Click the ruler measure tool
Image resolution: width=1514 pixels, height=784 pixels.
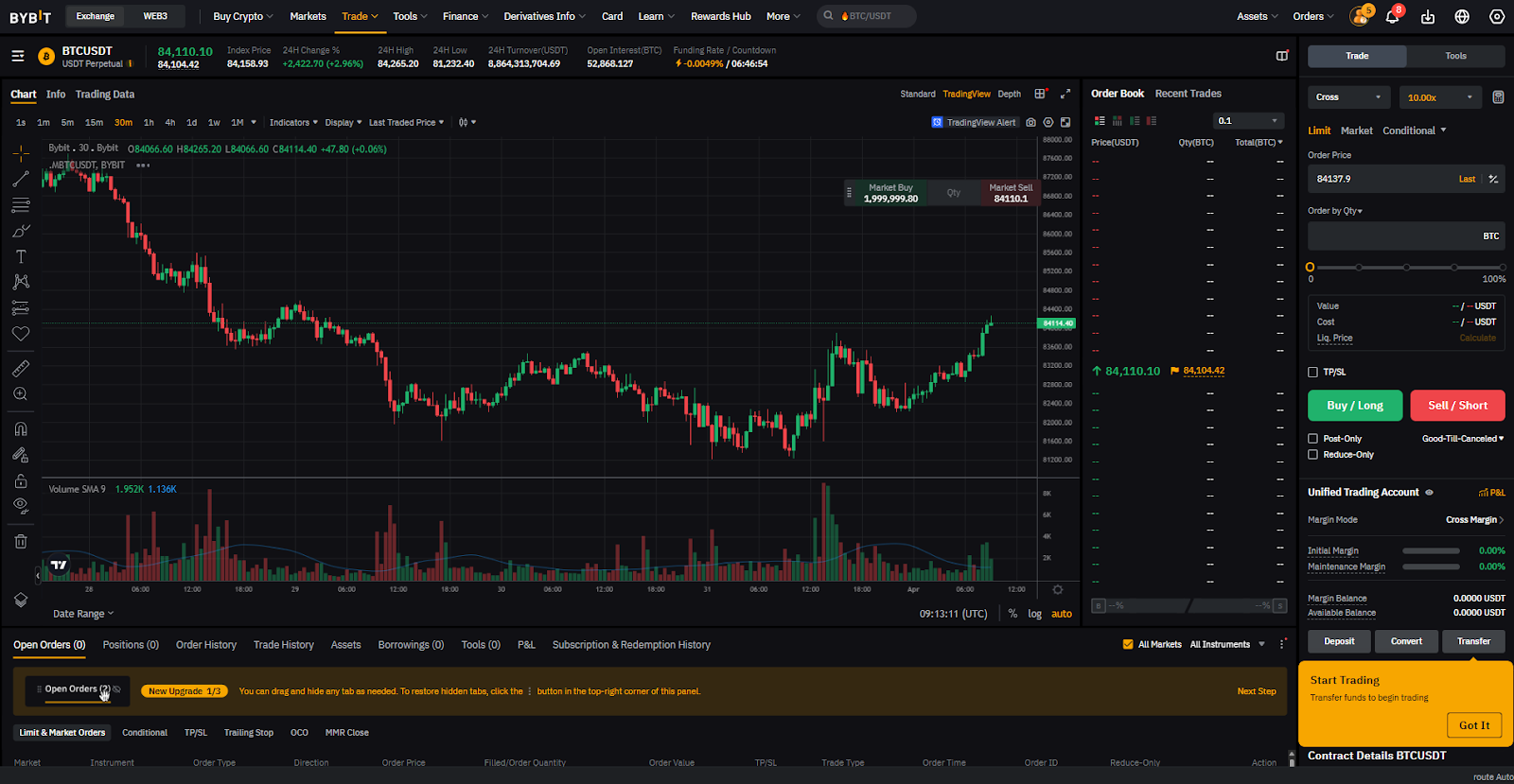(x=21, y=368)
